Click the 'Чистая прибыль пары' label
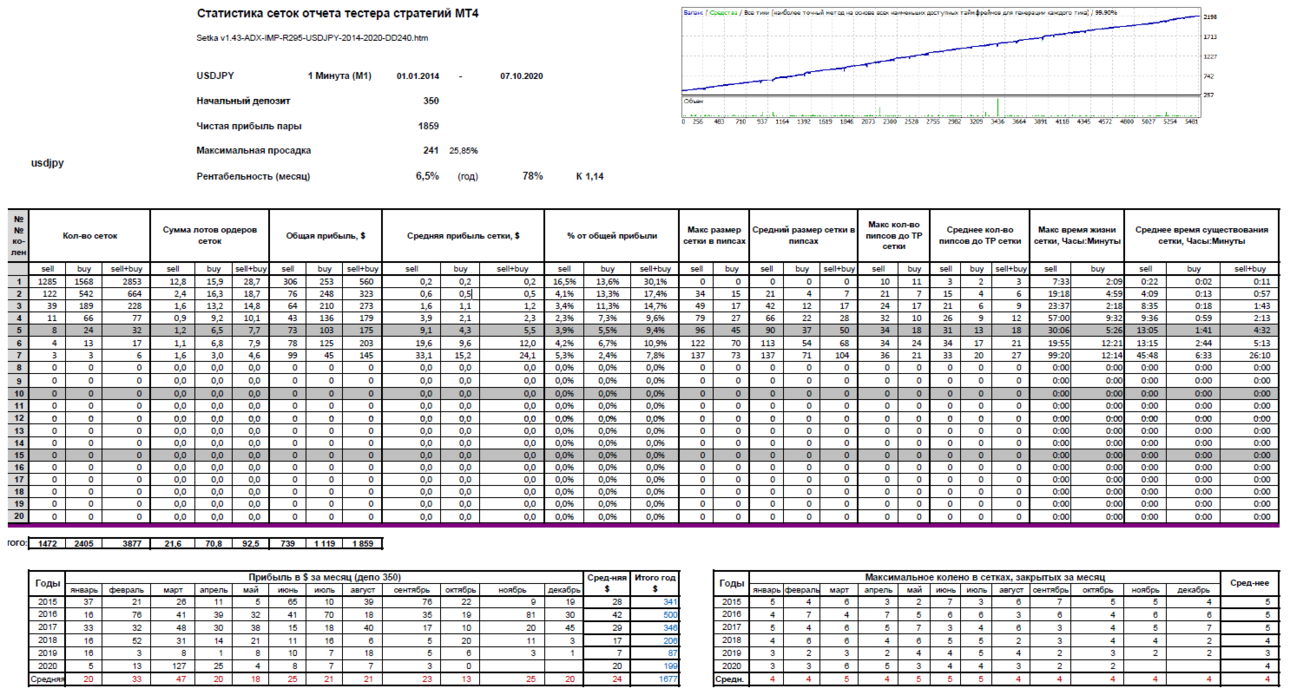 tap(249, 126)
